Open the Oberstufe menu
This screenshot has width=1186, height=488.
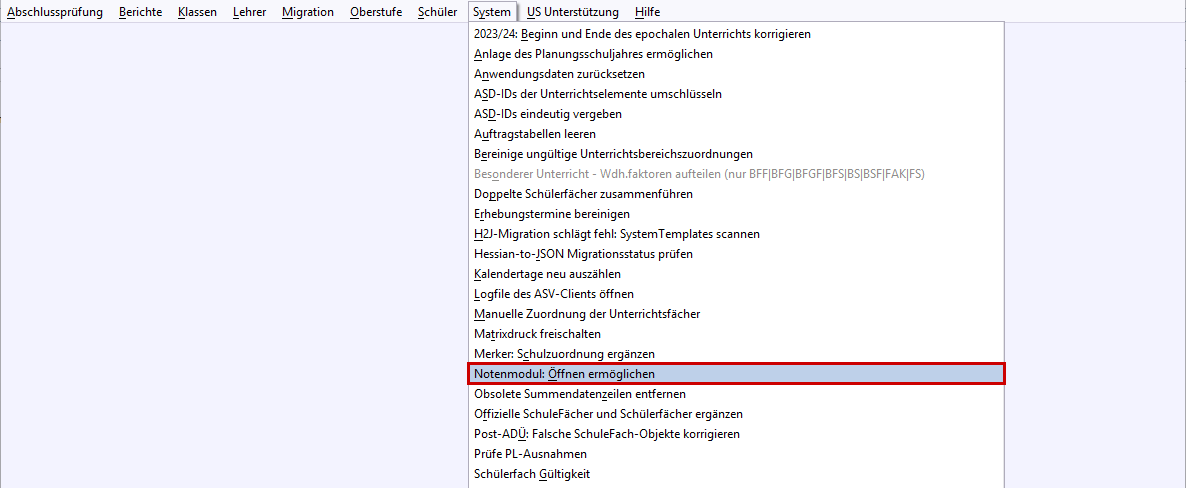pyautogui.click(x=375, y=12)
